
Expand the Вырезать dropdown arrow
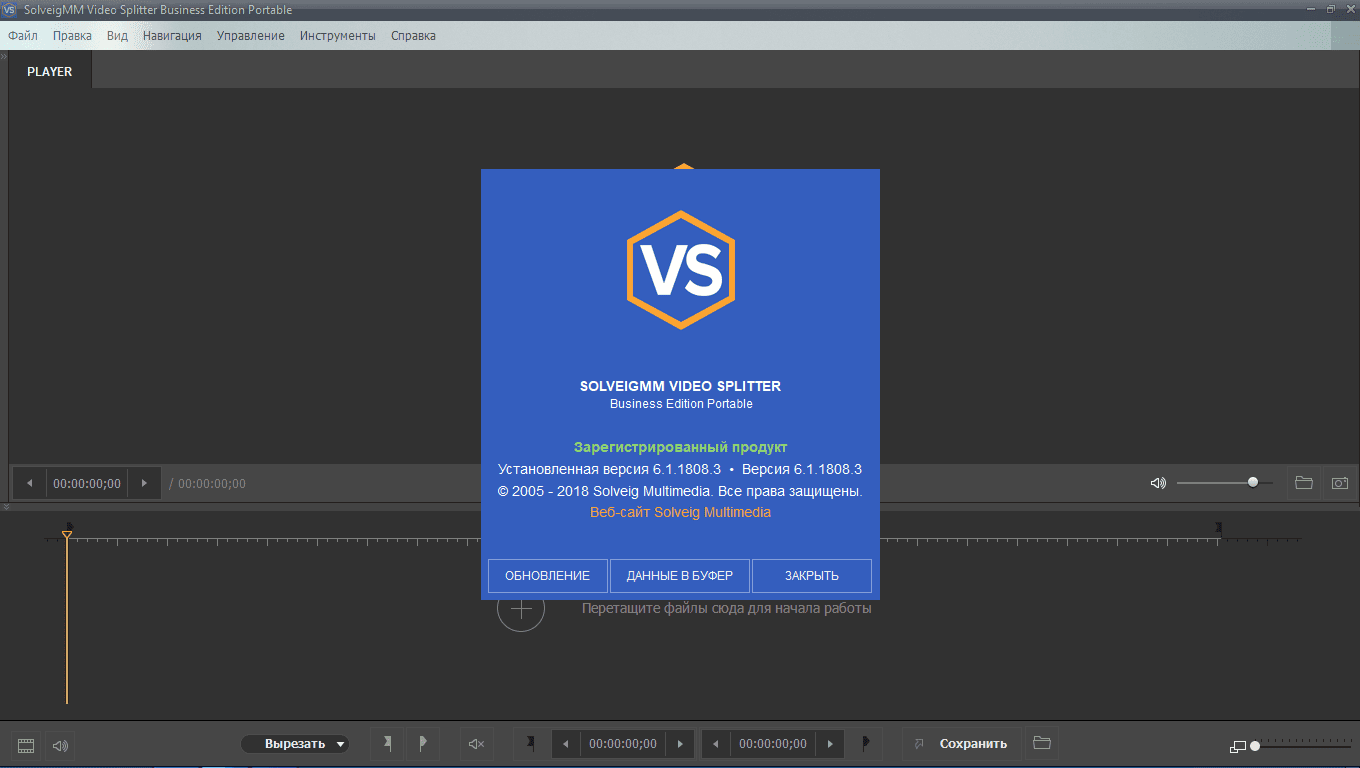(340, 744)
